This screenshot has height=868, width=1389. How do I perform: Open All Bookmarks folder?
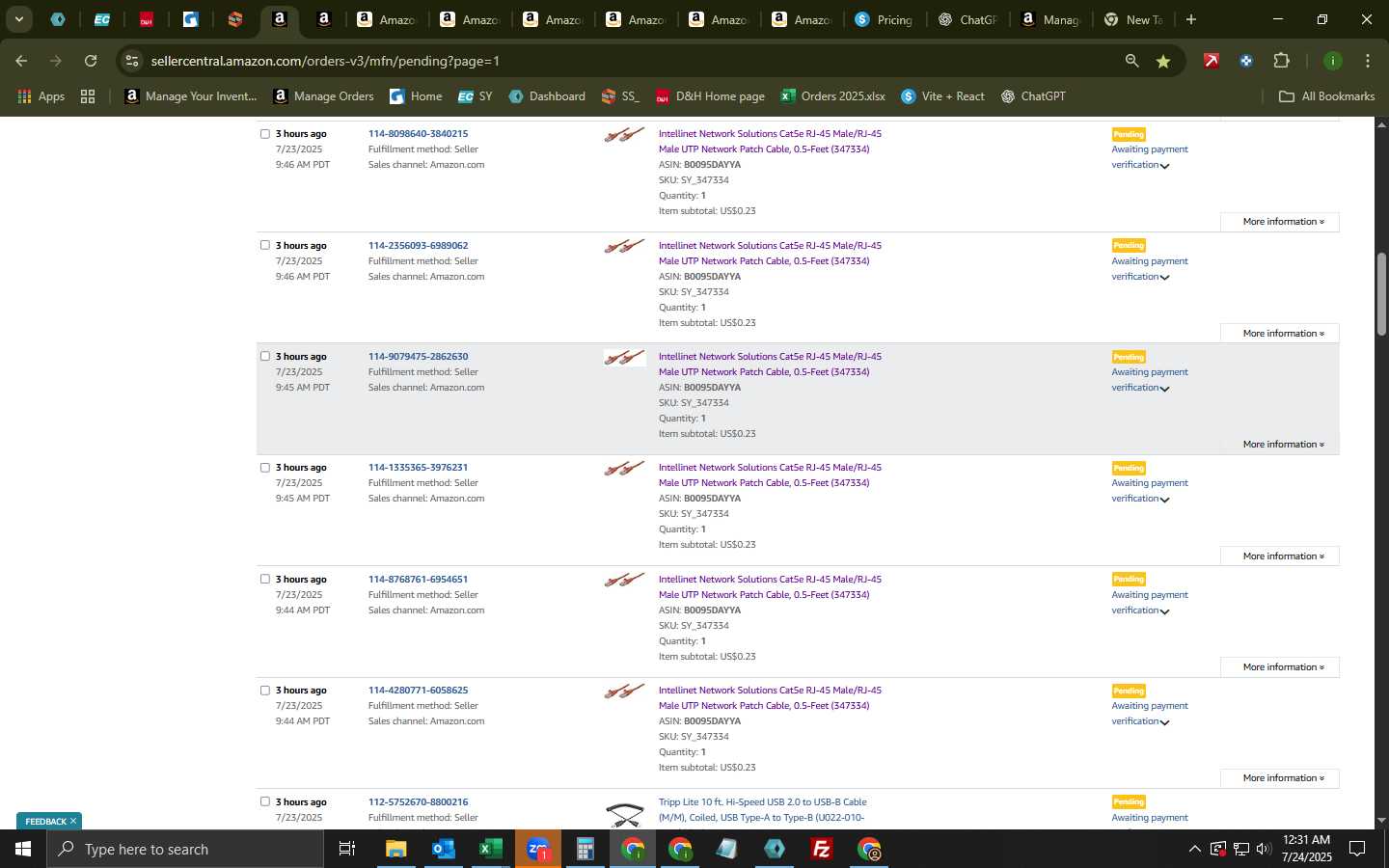point(1326,96)
